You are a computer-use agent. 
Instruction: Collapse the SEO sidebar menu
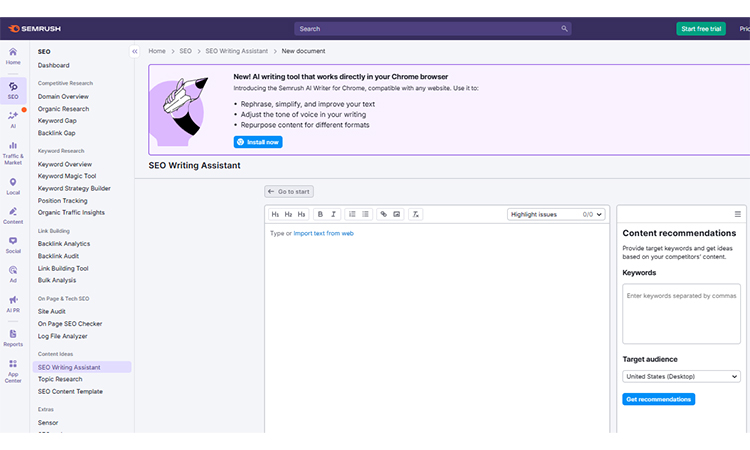134,51
